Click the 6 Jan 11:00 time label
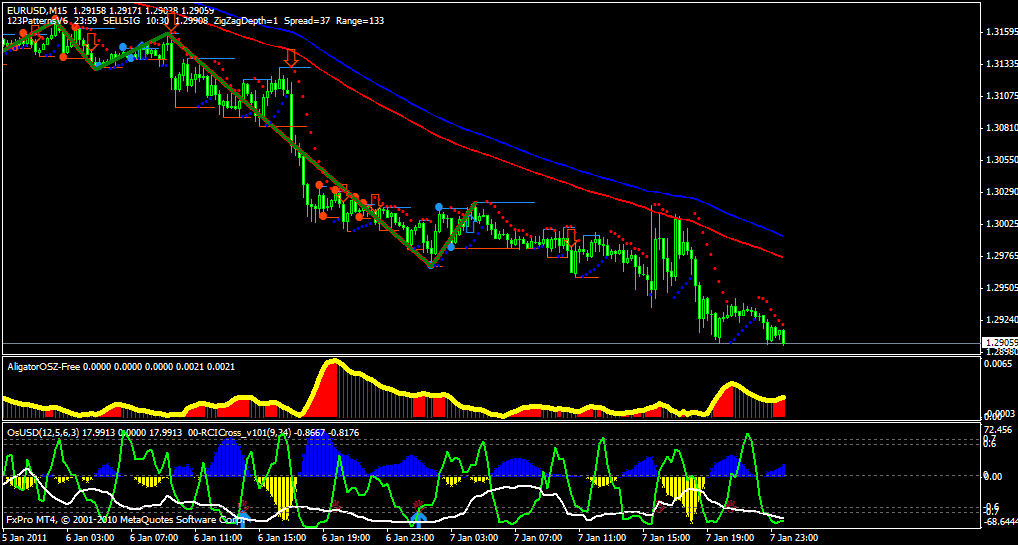1018x545 pixels. point(217,538)
